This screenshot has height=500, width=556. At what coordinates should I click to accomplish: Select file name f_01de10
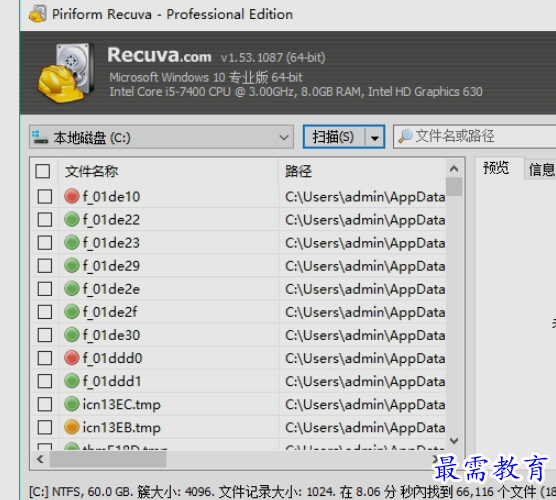pos(111,196)
